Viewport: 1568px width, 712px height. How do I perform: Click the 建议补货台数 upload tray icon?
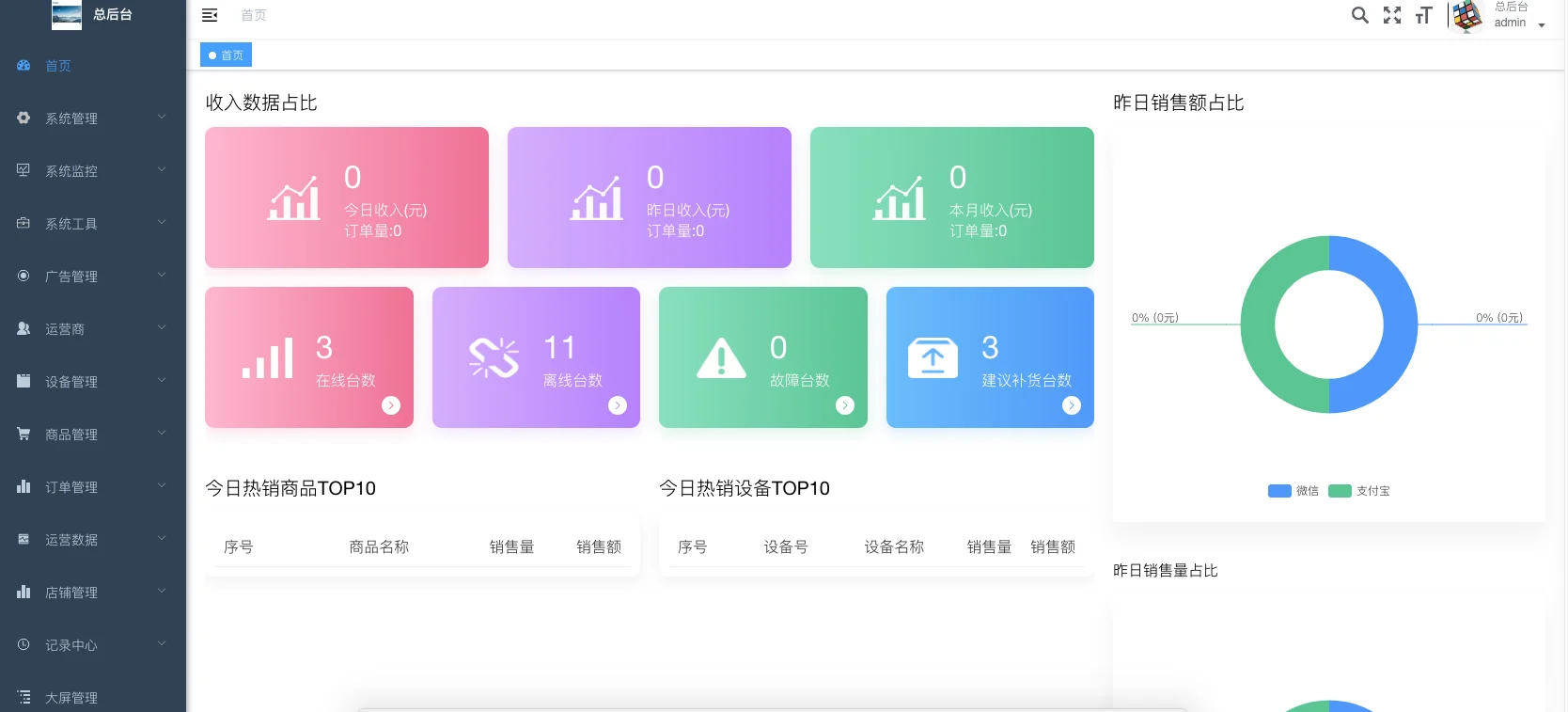click(x=933, y=357)
